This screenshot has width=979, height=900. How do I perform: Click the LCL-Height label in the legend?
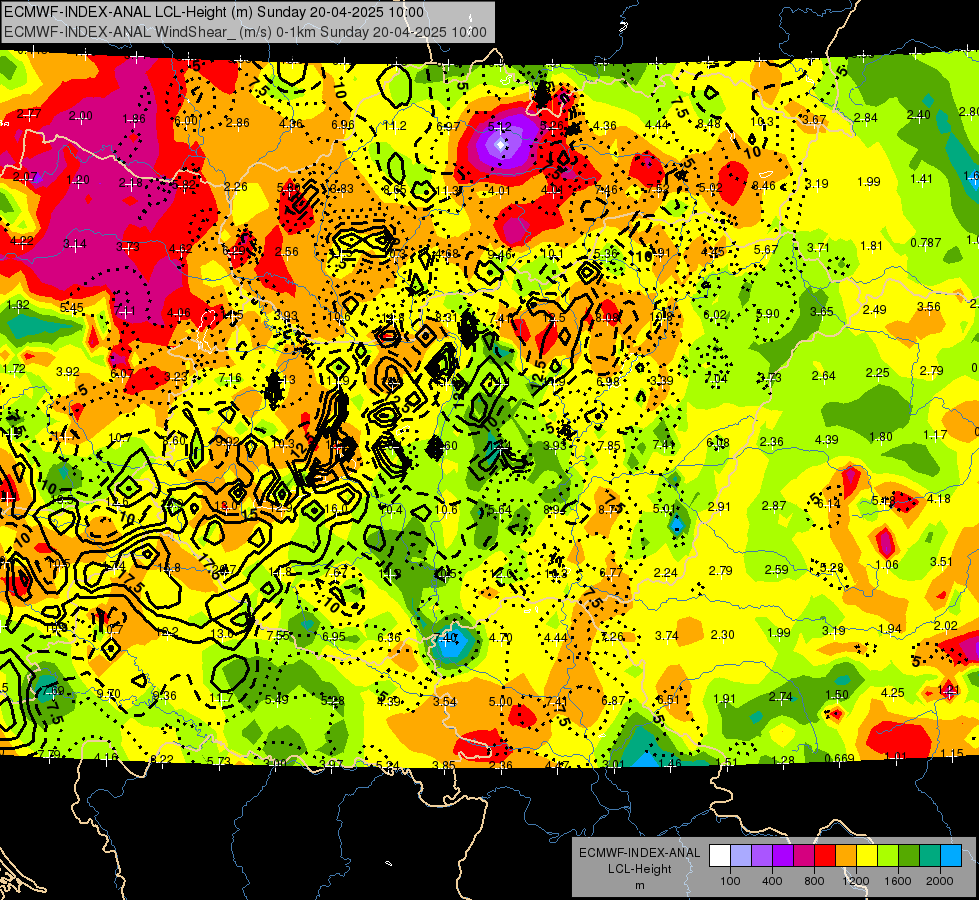coord(639,869)
